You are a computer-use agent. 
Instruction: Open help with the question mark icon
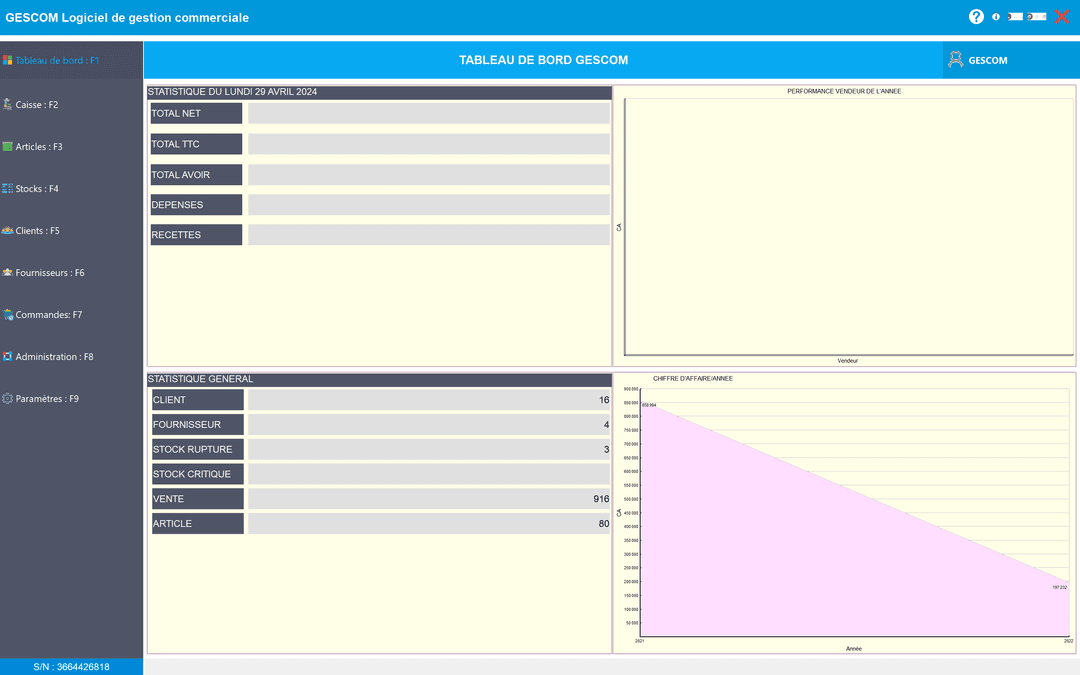pos(976,17)
